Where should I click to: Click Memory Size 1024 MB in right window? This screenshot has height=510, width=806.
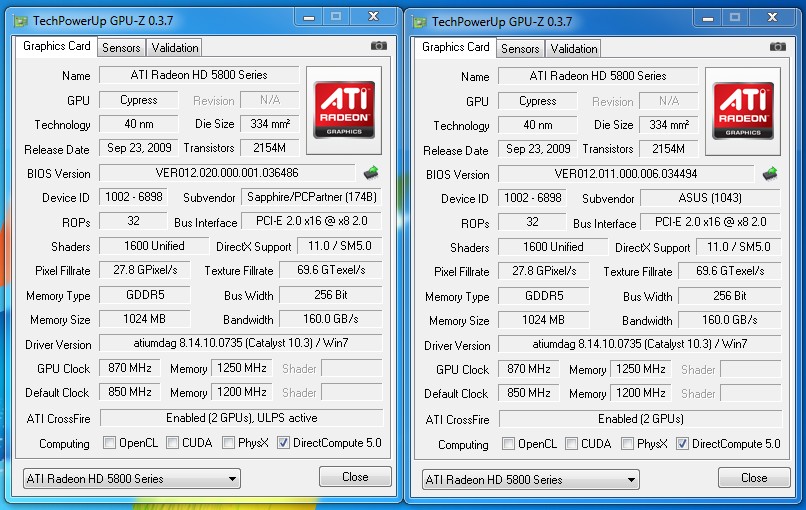[x=543, y=320]
